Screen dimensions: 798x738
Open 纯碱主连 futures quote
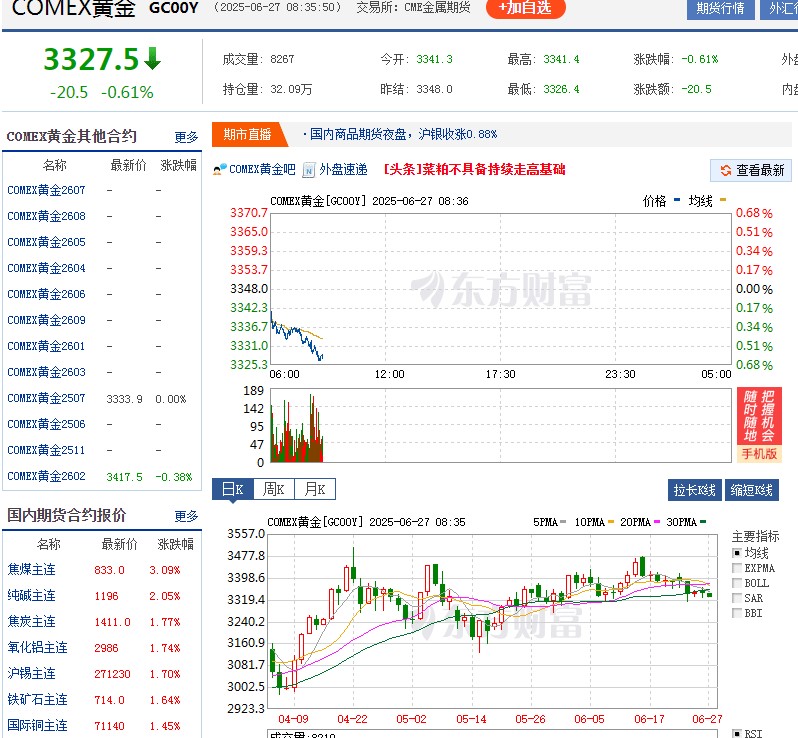[32, 595]
